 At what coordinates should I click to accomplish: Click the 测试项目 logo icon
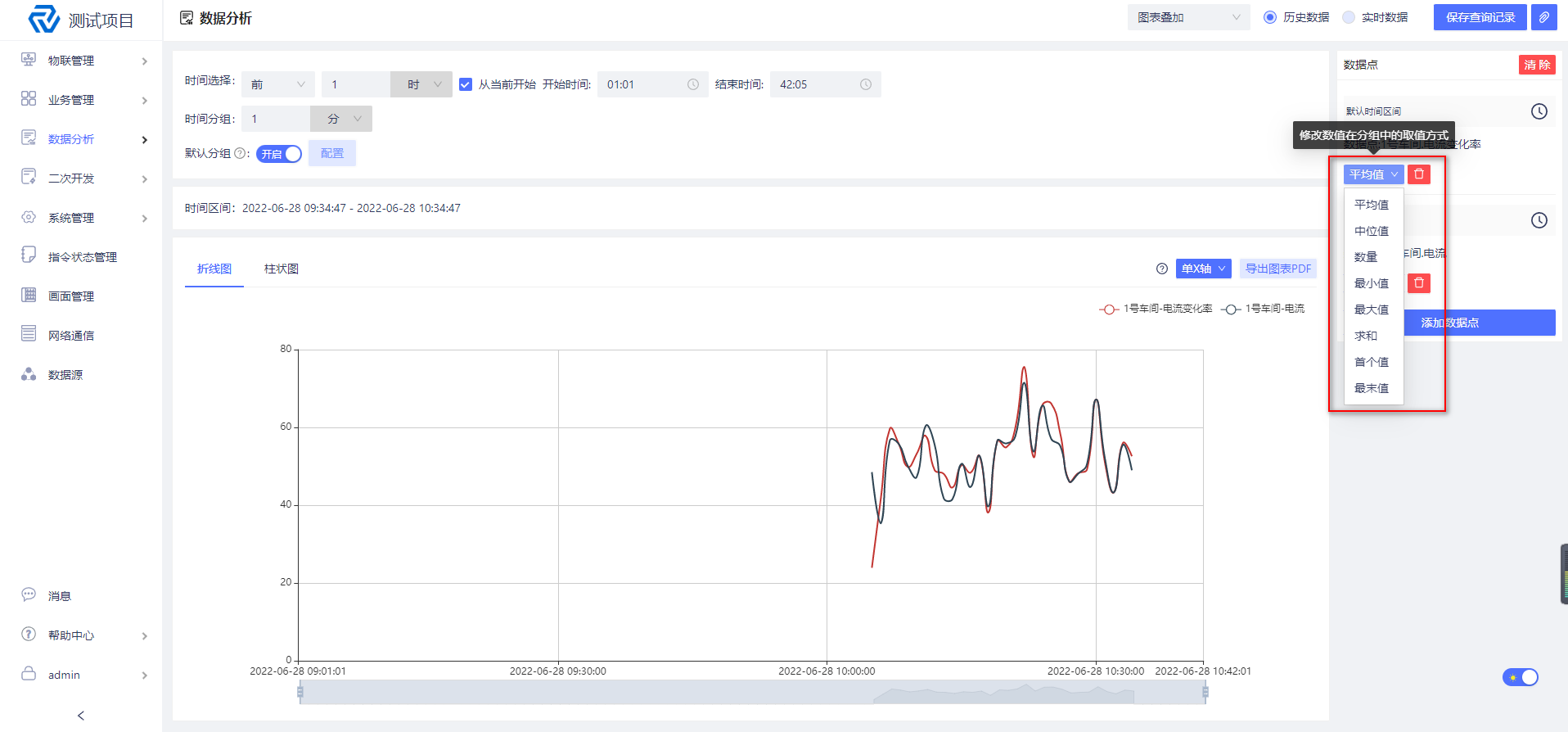(x=44, y=19)
